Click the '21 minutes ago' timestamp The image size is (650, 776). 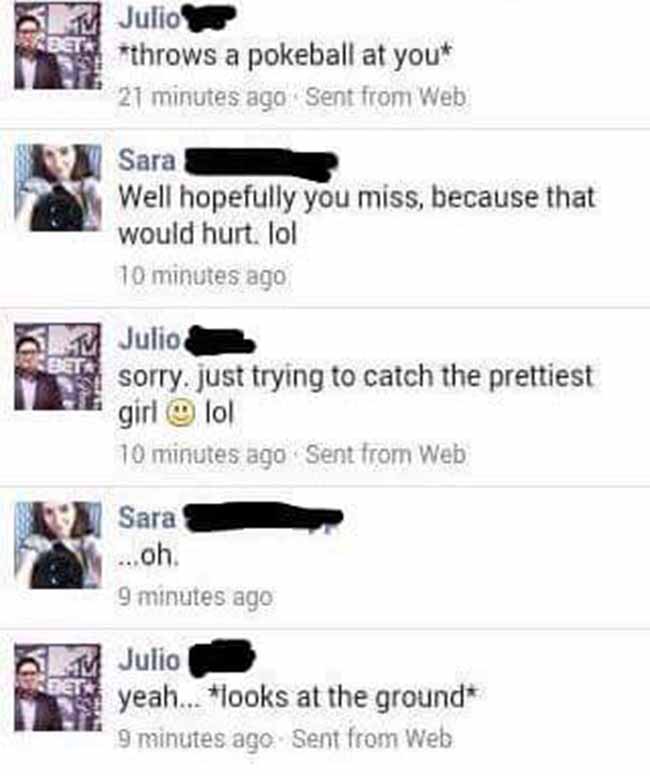(x=202, y=97)
